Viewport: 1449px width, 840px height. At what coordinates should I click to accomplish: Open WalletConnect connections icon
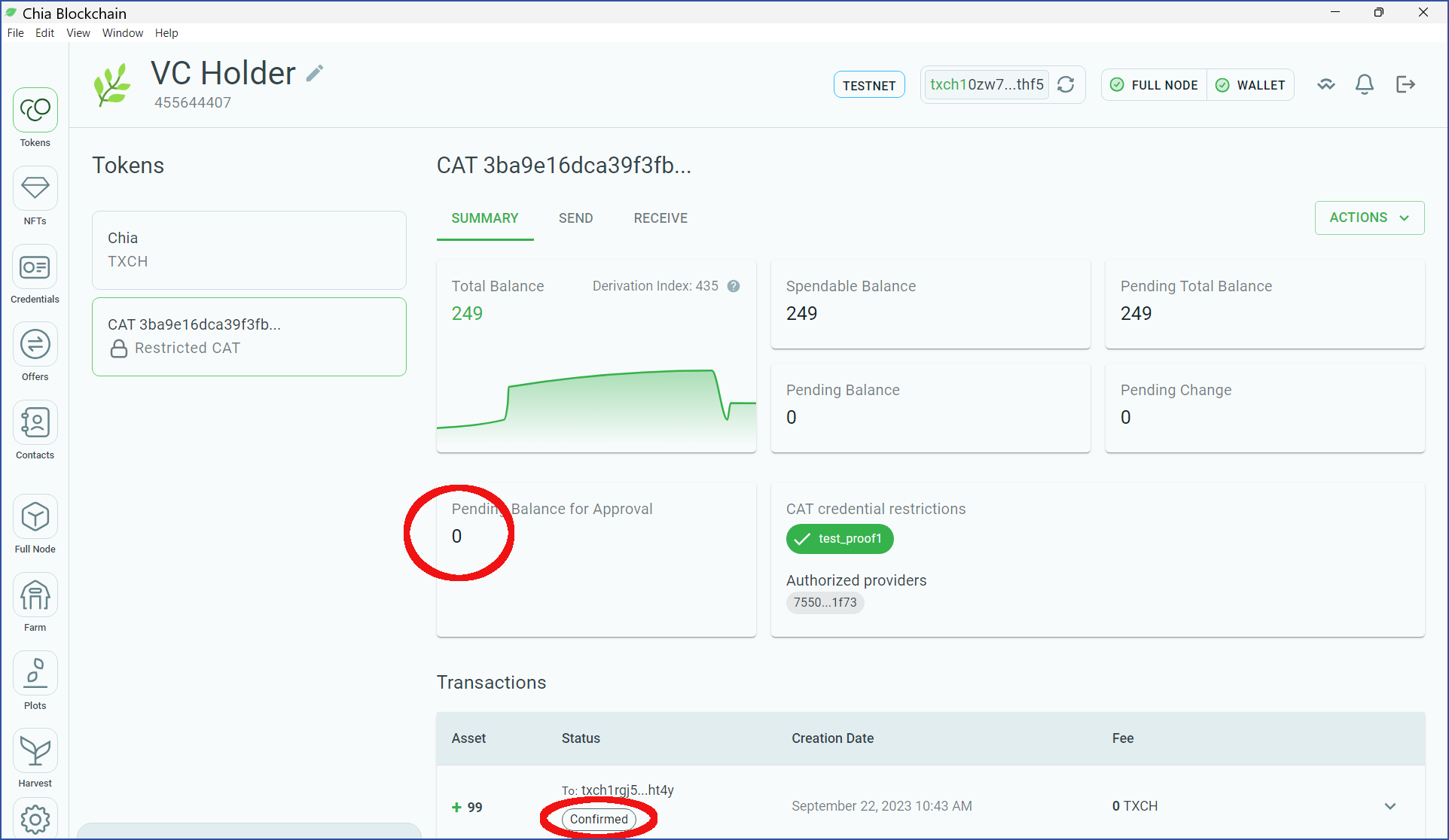[1326, 84]
